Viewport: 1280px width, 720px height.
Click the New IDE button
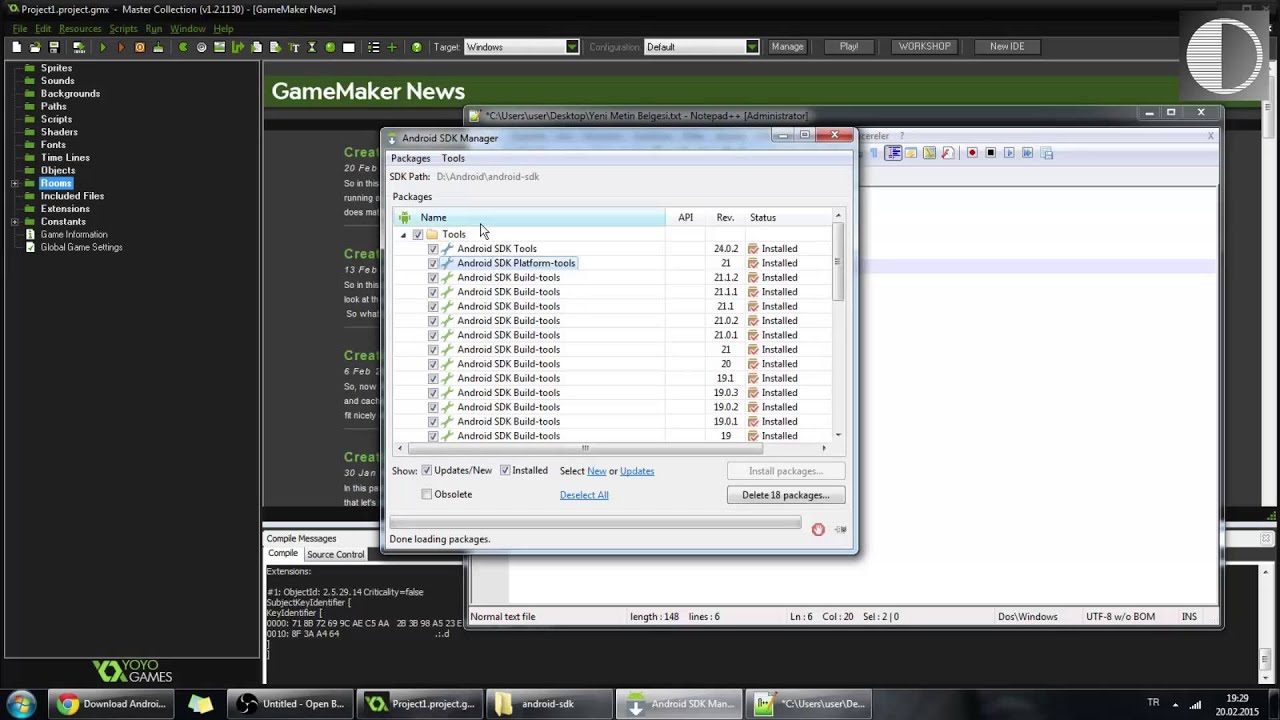coord(1007,47)
